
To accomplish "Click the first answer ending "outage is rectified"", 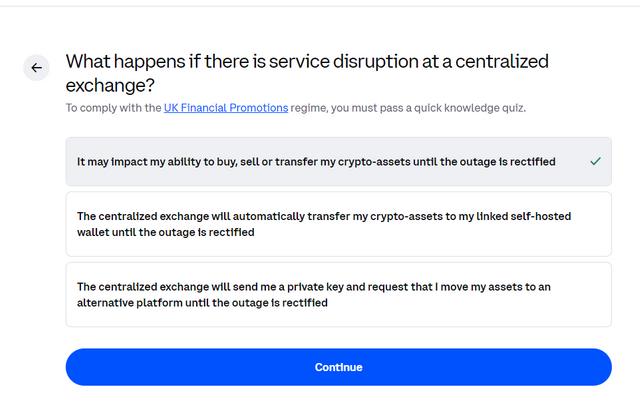I will point(316,161).
